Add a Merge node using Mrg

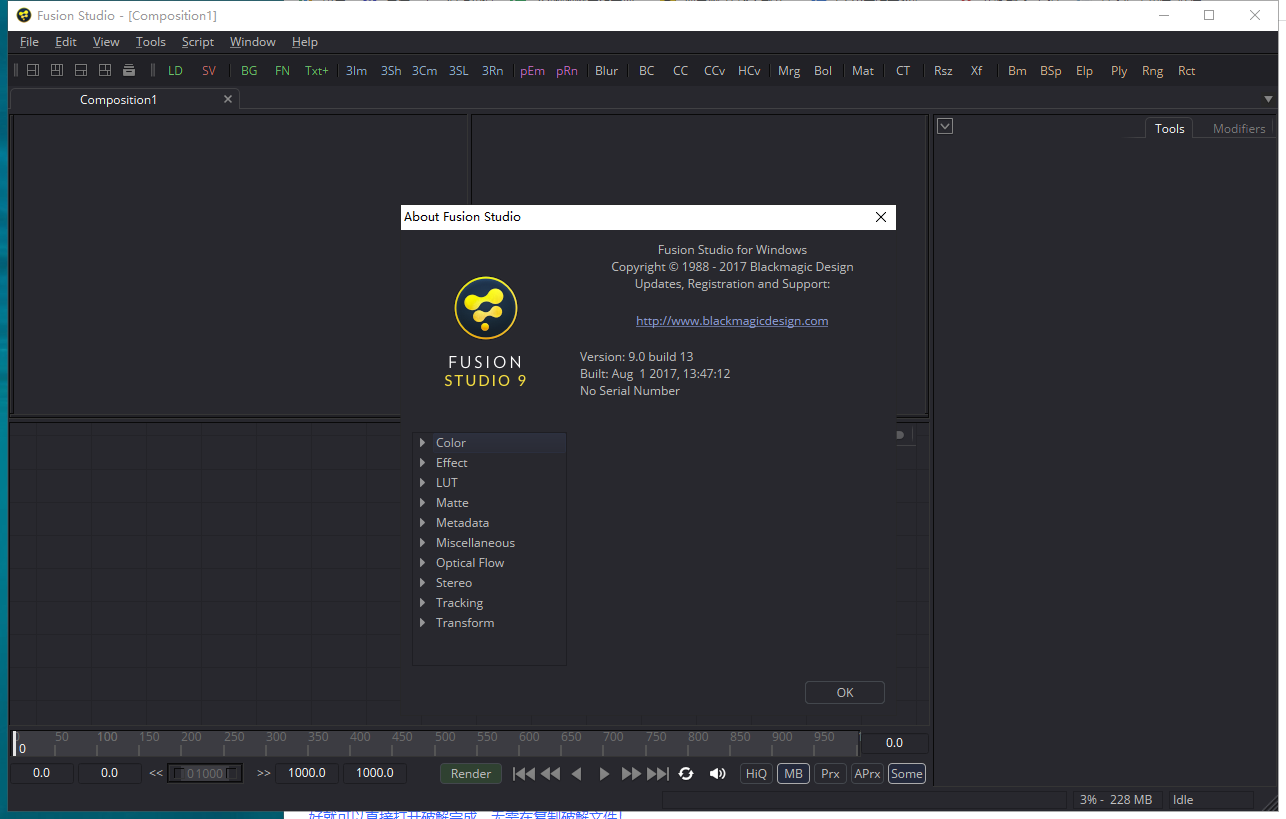tap(789, 70)
